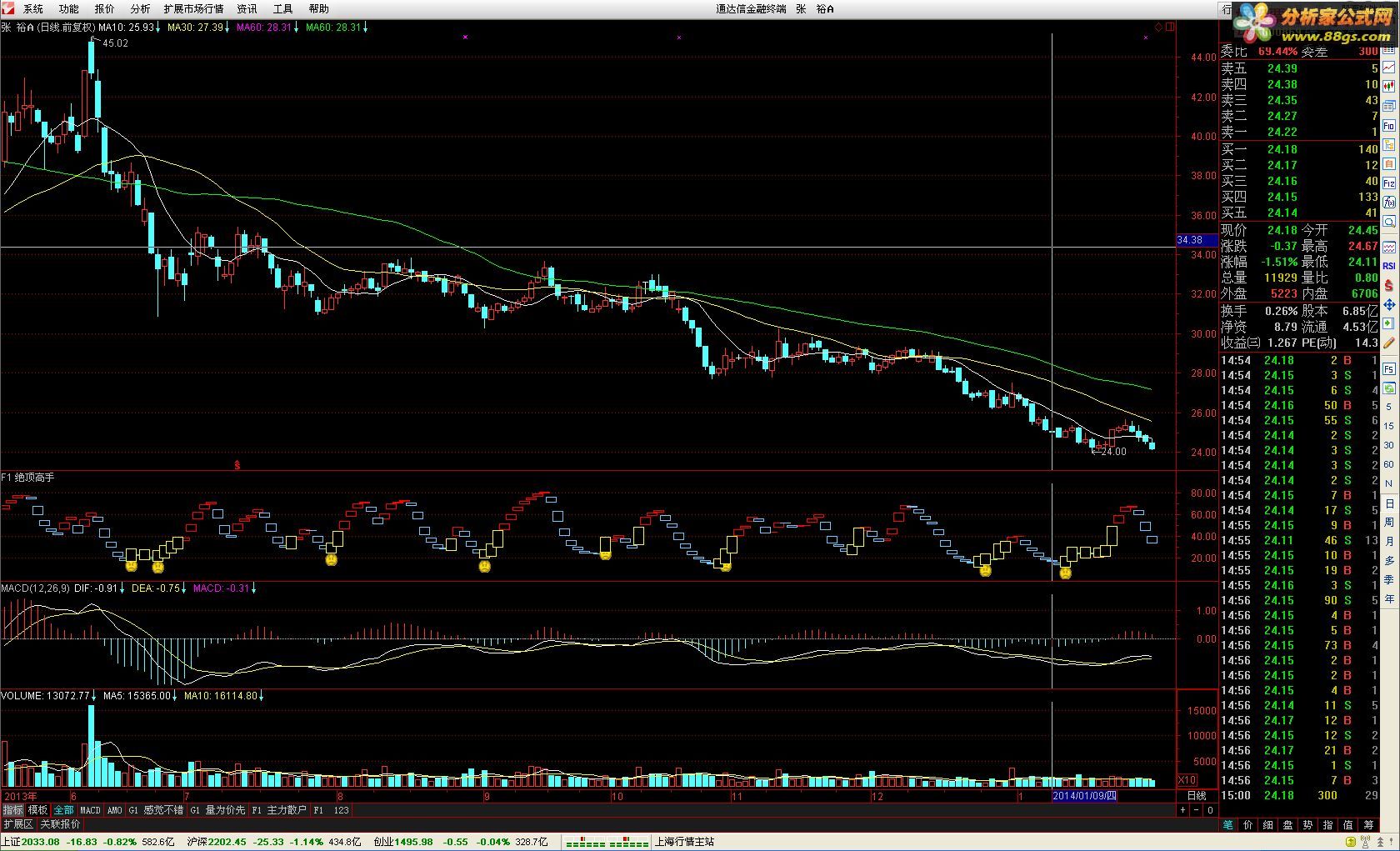
Task: Switch to 指 index tab
Action: coord(1327,825)
